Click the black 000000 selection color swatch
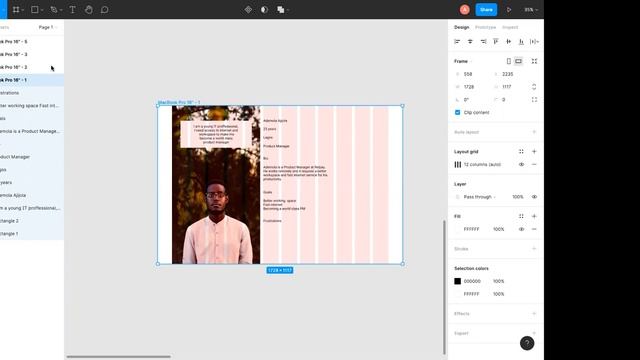 (458, 281)
